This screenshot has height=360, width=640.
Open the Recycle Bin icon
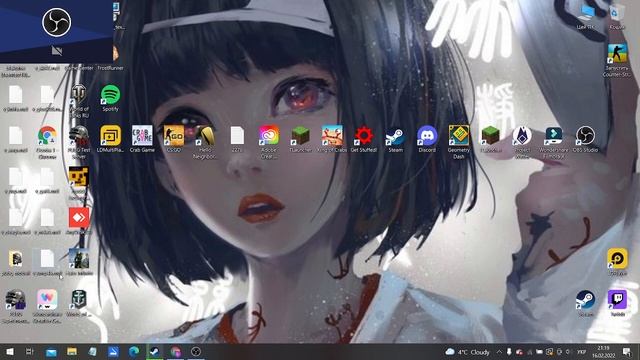[x=617, y=14]
